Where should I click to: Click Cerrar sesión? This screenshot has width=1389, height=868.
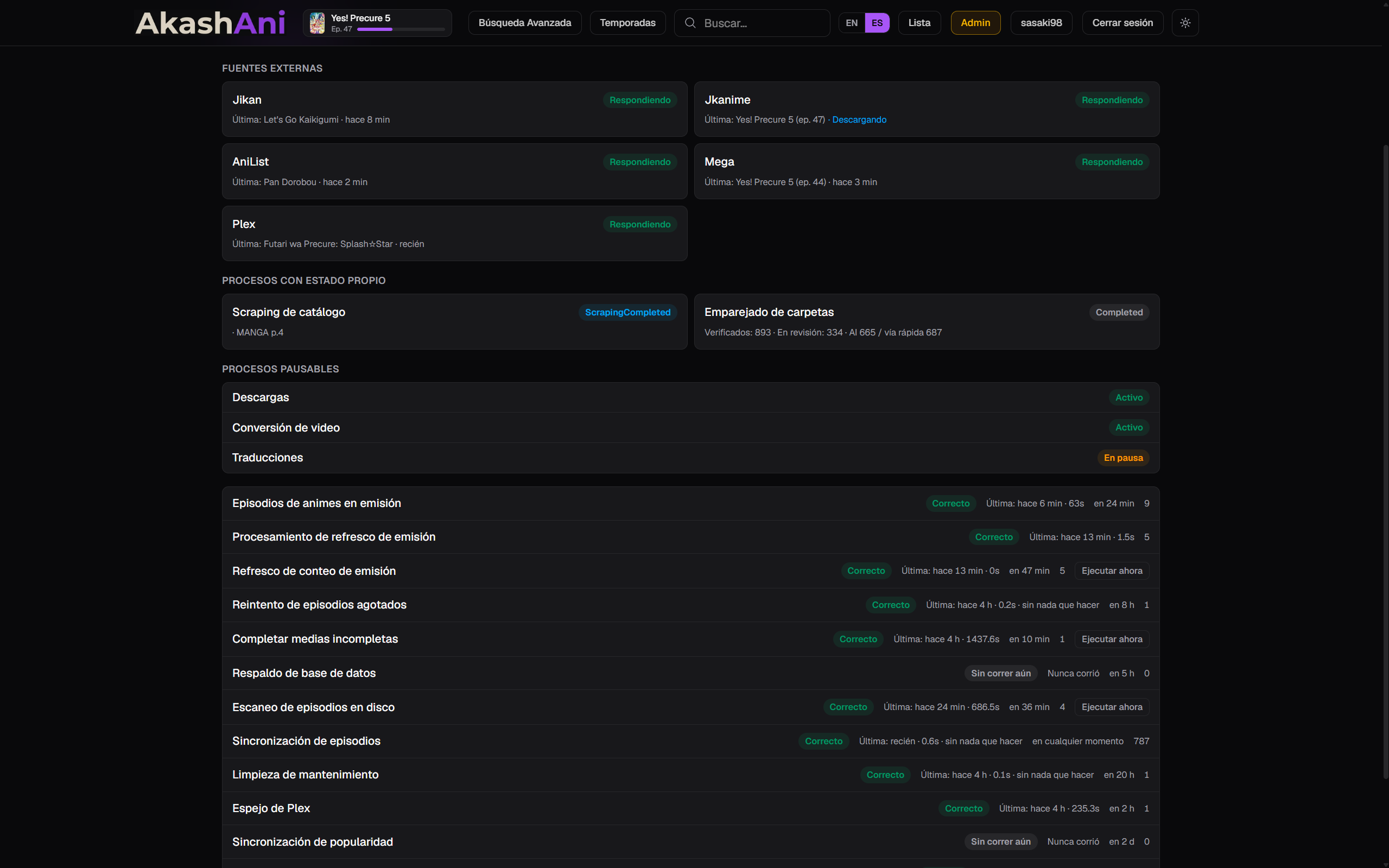point(1122,23)
